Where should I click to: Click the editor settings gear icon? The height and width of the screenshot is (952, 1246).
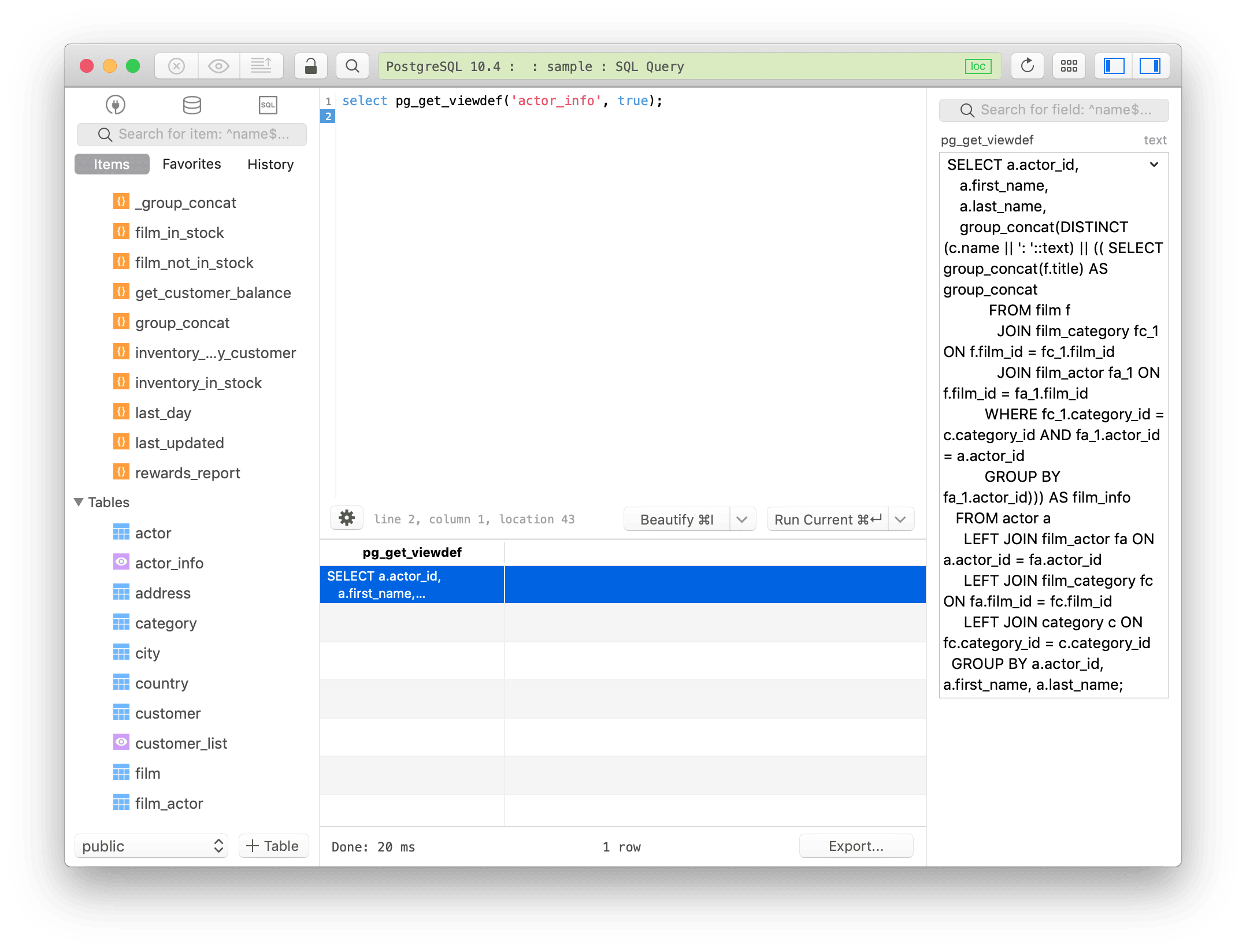347,518
